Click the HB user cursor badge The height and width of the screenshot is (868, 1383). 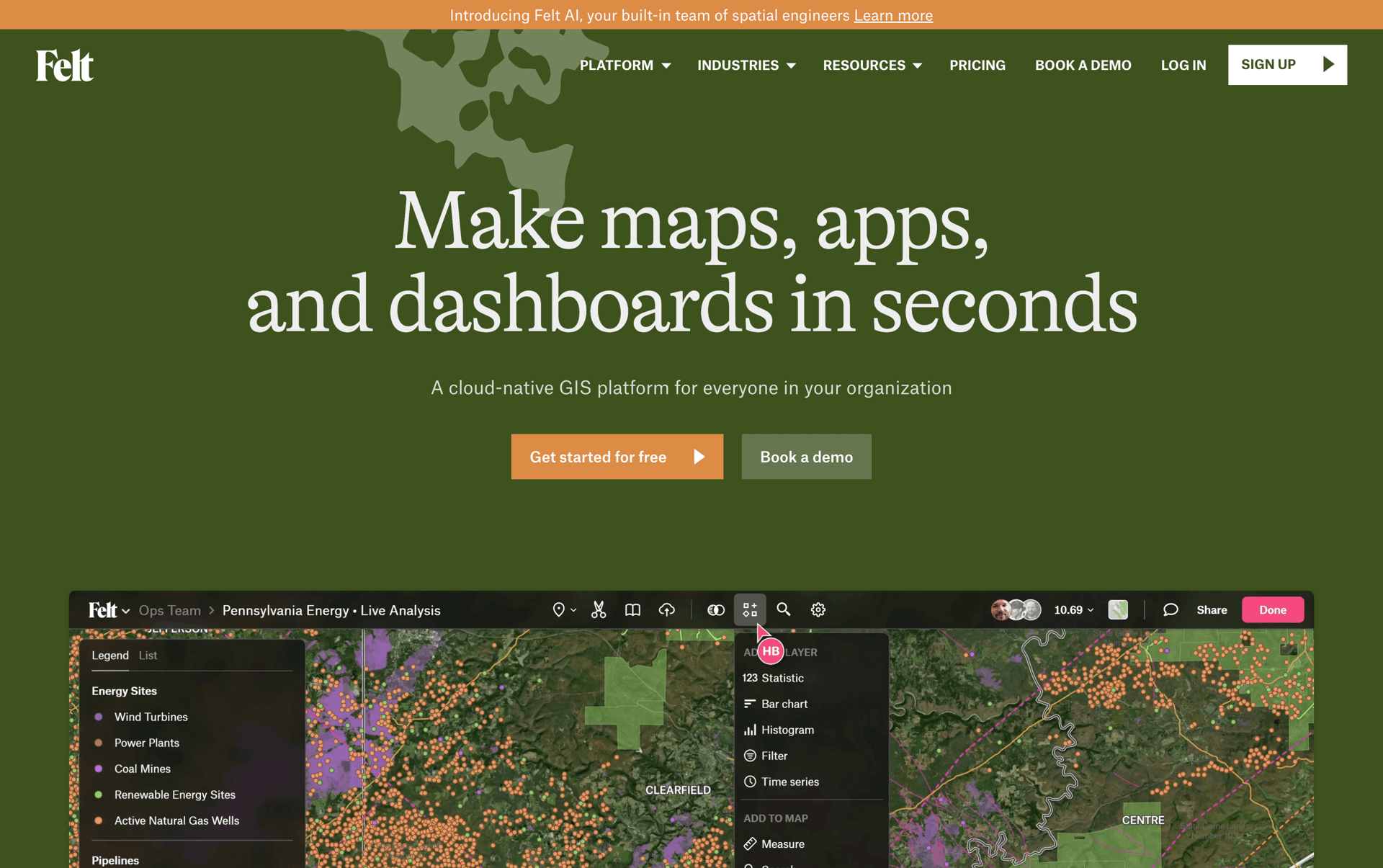(x=771, y=651)
